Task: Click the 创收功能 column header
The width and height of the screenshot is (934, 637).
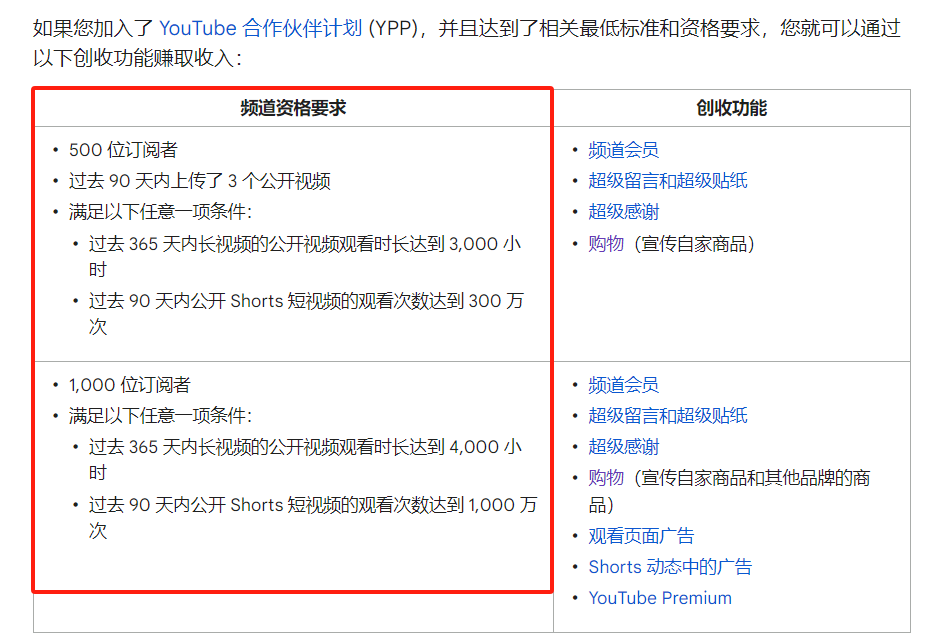Action: coord(731,108)
